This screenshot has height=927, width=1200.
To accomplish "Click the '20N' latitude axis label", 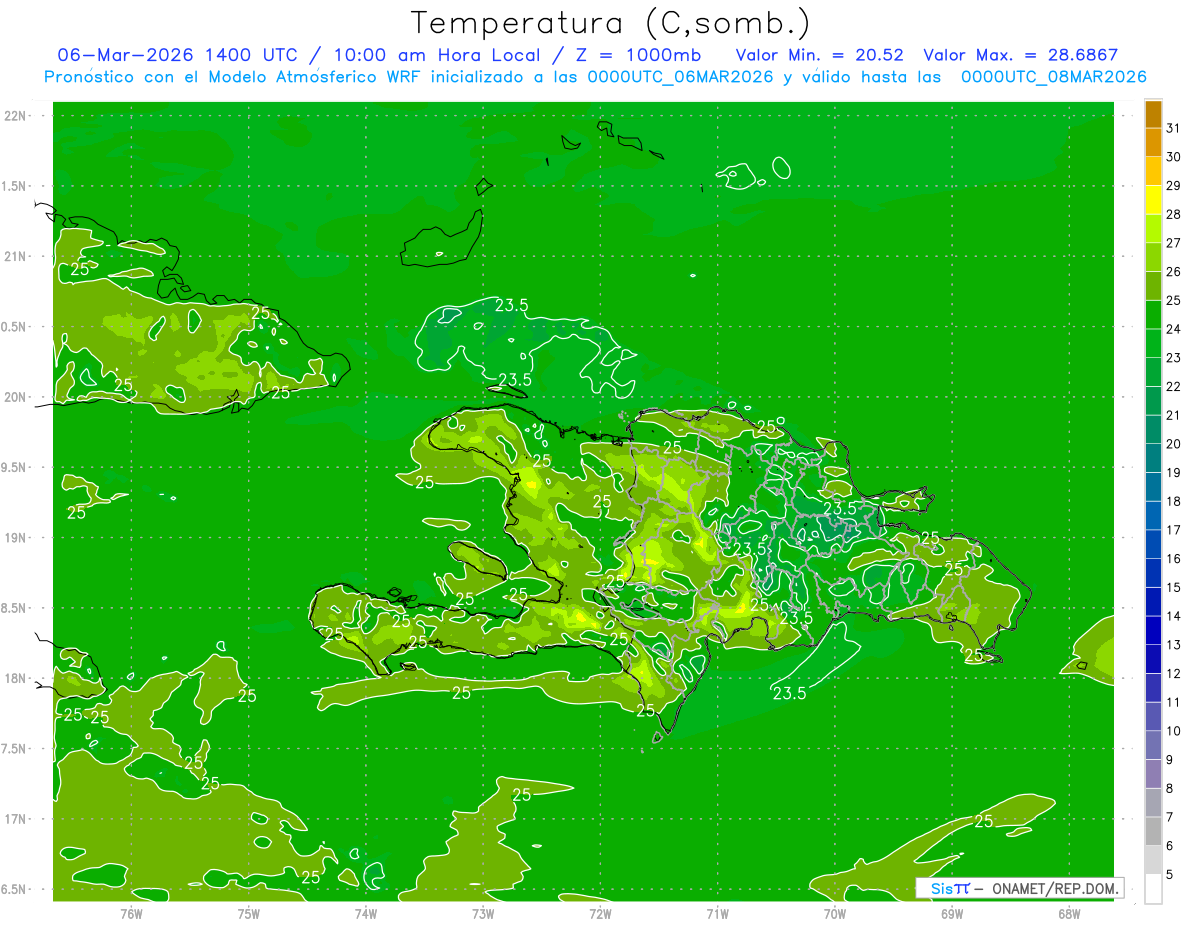I will (14, 397).
